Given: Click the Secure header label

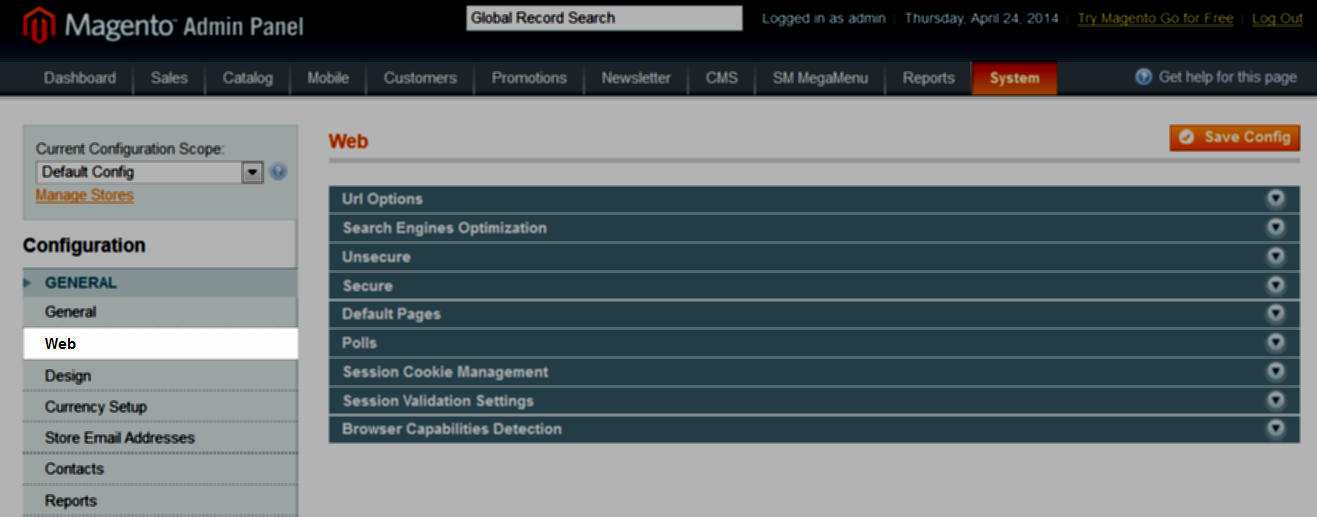Looking at the screenshot, I should coord(367,286).
